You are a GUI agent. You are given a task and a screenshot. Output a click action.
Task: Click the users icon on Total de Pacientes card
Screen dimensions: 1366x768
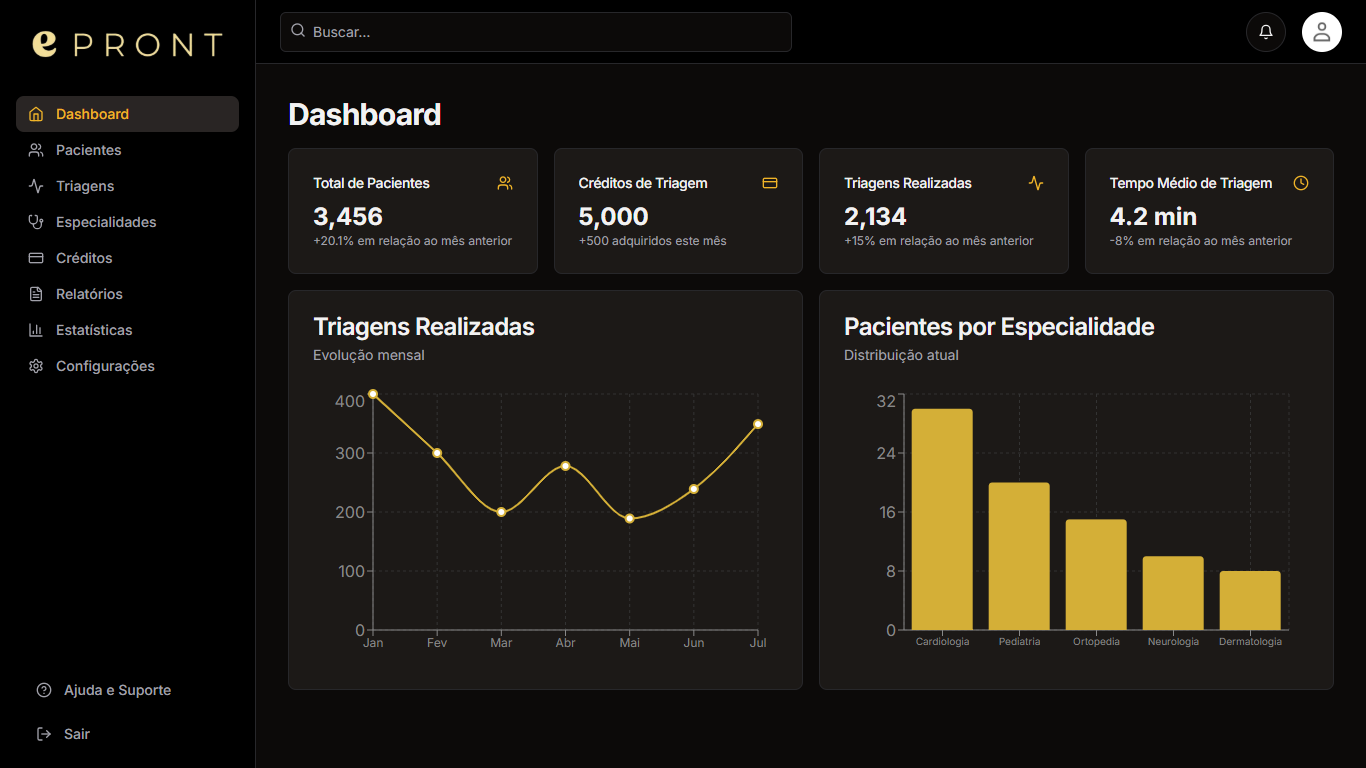[505, 183]
